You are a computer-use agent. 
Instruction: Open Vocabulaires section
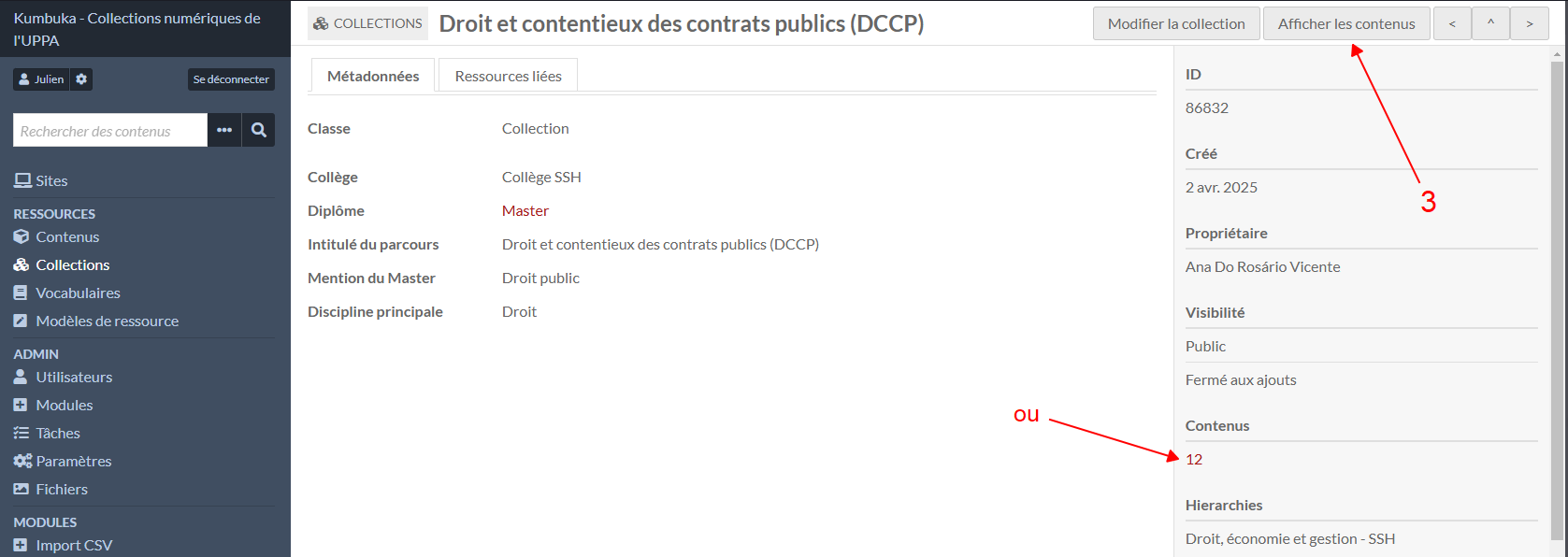tap(78, 293)
